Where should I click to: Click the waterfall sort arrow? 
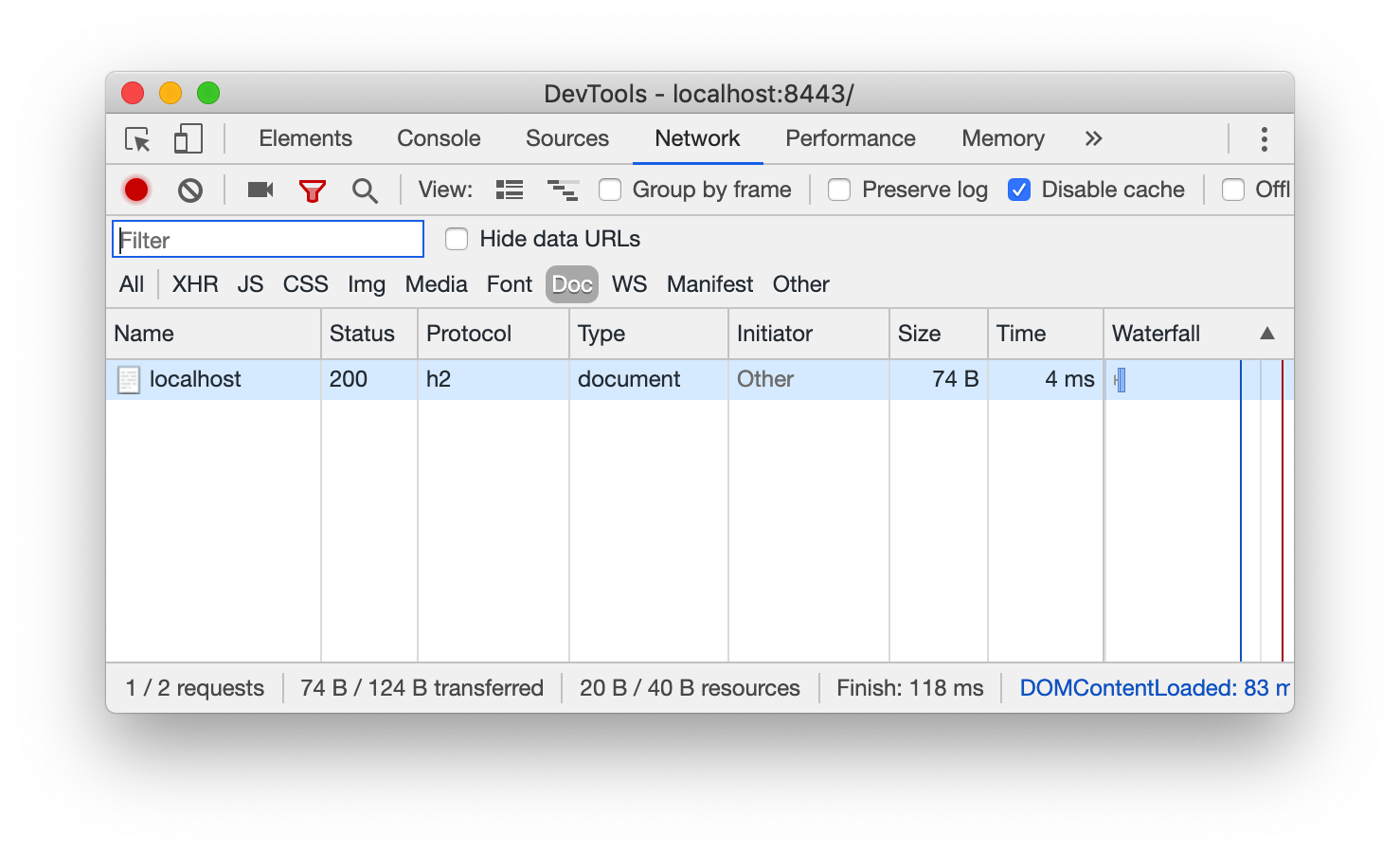coord(1266,334)
